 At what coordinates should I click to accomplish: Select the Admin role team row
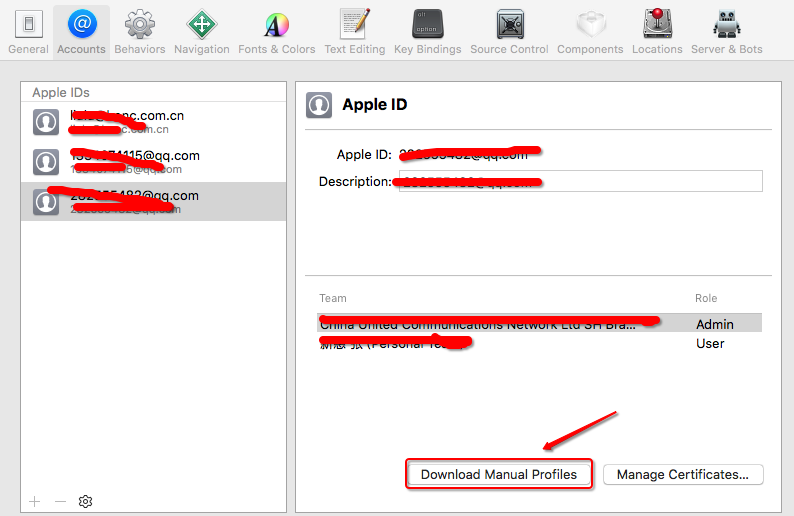click(x=539, y=324)
